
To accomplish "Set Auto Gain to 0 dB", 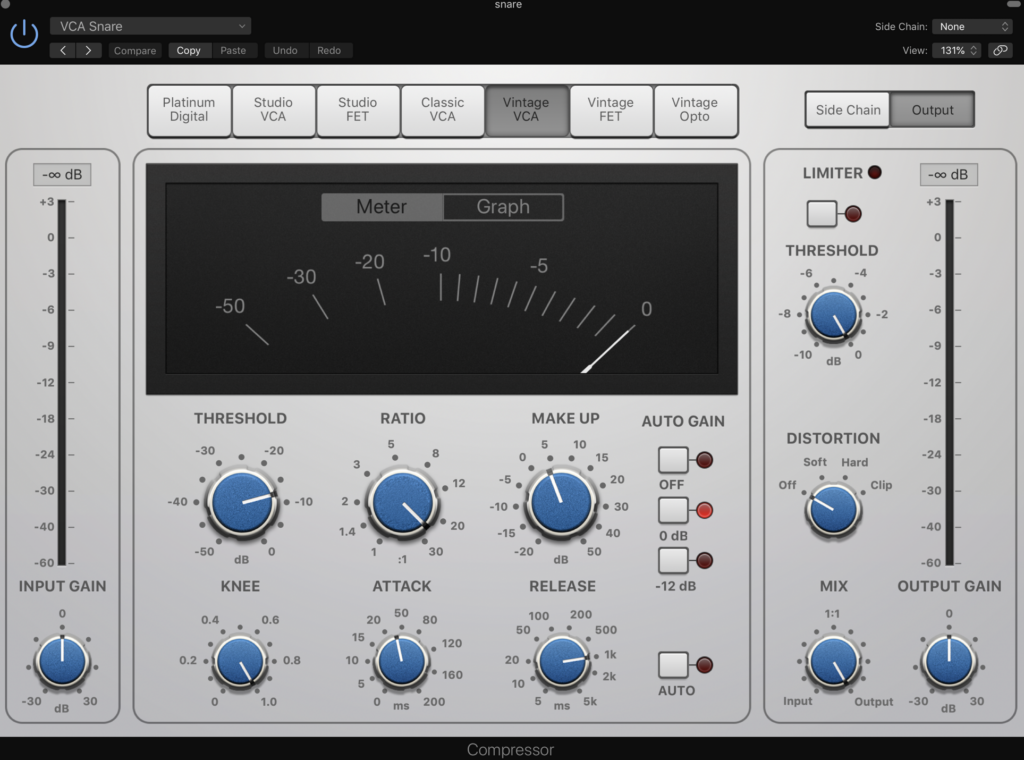I will (x=673, y=510).
